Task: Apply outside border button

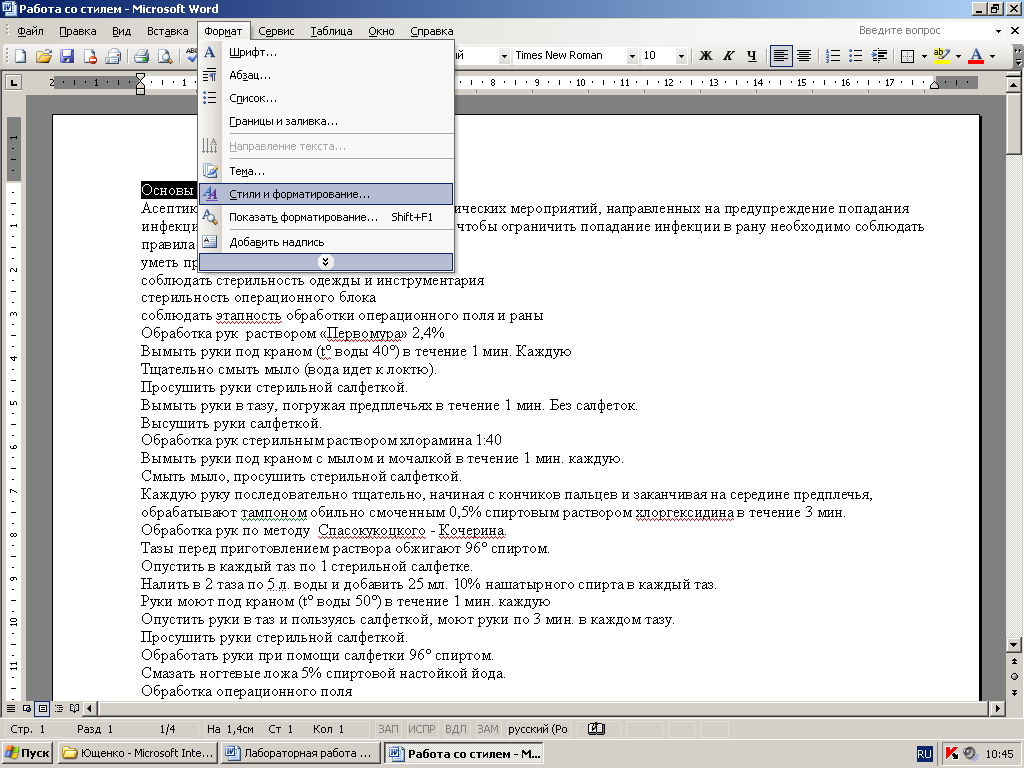Action: tap(907, 56)
